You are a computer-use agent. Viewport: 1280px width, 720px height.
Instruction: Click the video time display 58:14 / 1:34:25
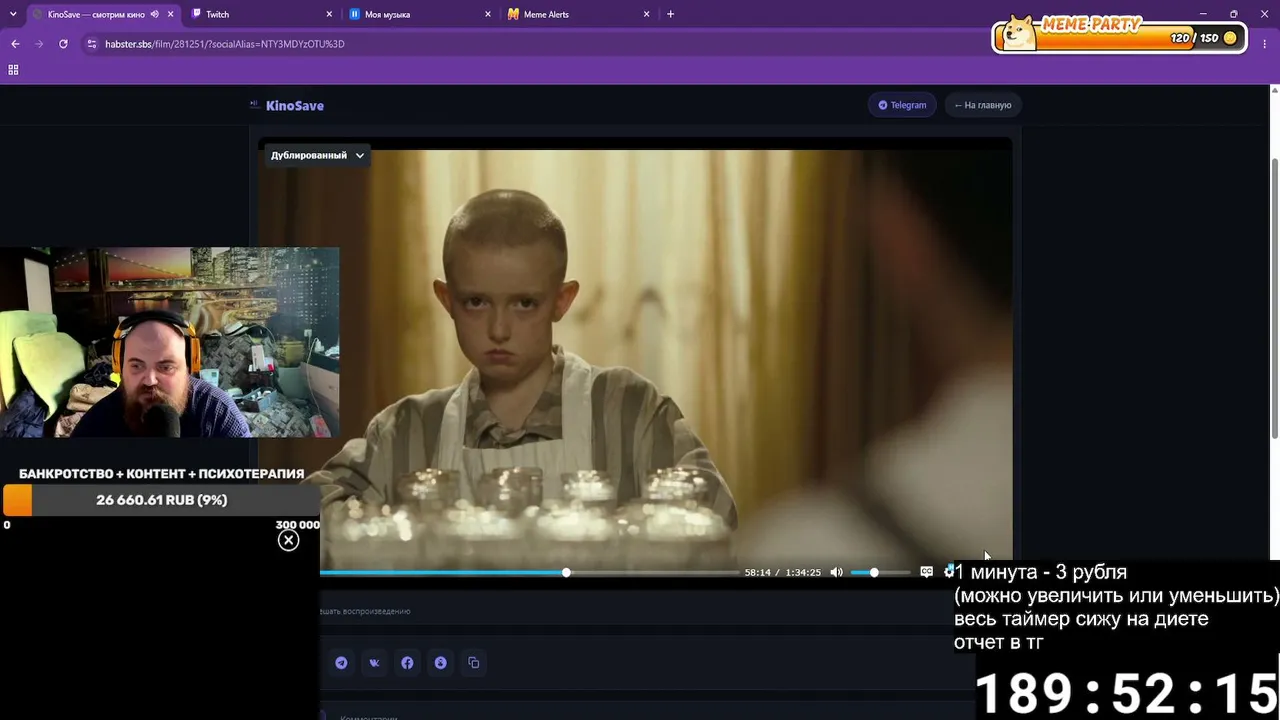[x=782, y=572]
